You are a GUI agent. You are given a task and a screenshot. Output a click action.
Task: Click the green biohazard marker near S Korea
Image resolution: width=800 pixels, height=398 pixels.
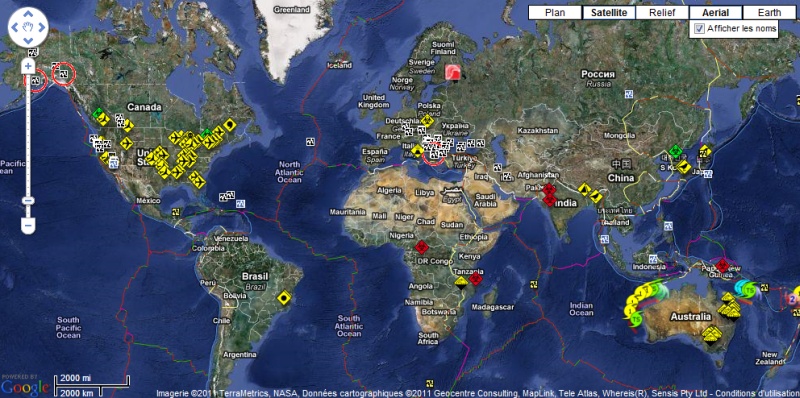tap(676, 151)
